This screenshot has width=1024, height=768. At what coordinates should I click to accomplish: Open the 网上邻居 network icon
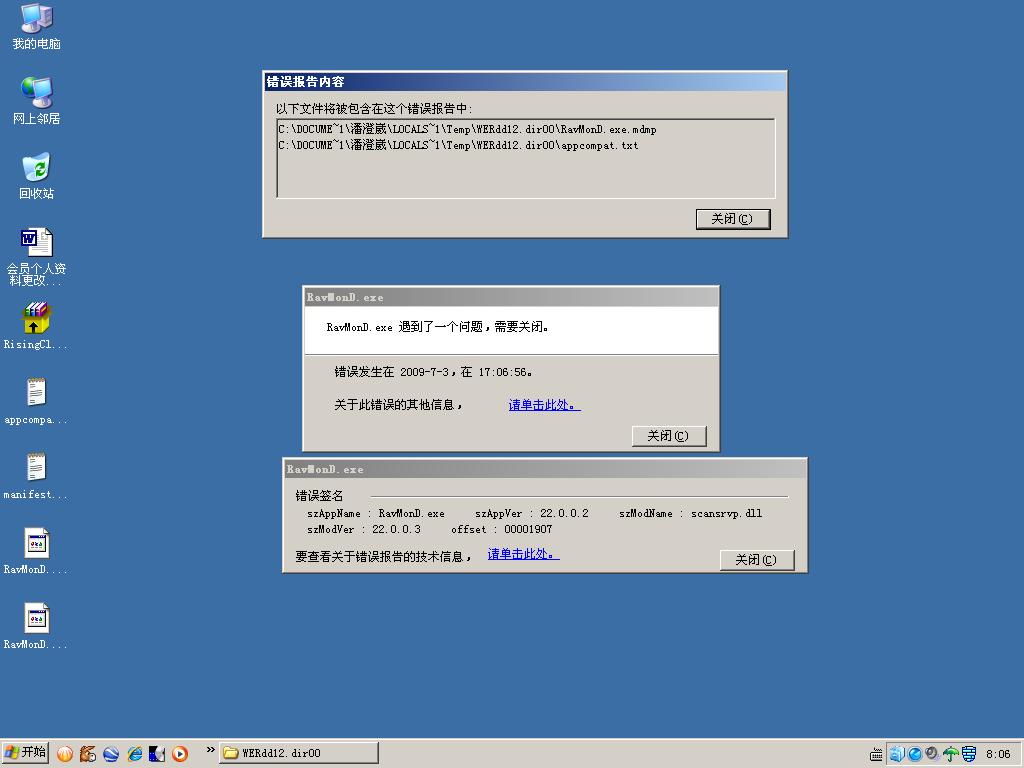[x=36, y=101]
